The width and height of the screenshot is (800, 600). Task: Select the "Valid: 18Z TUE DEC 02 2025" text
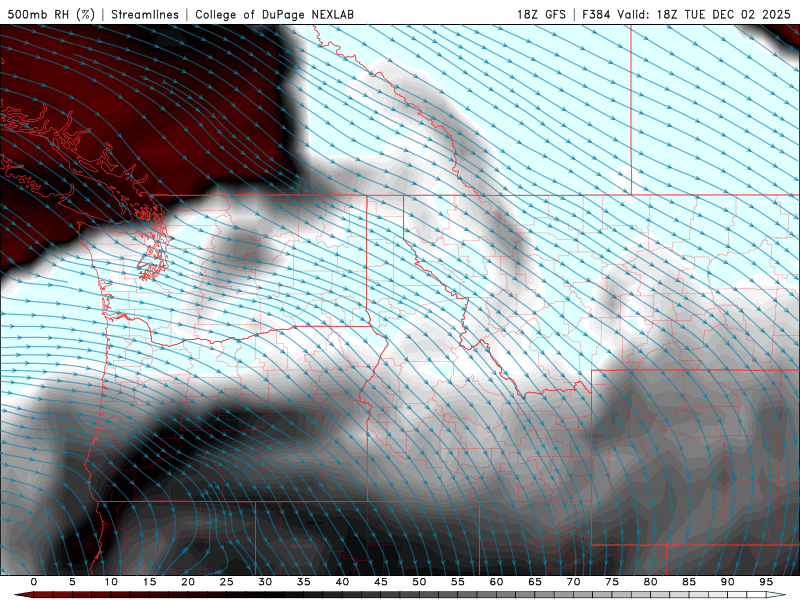click(704, 14)
